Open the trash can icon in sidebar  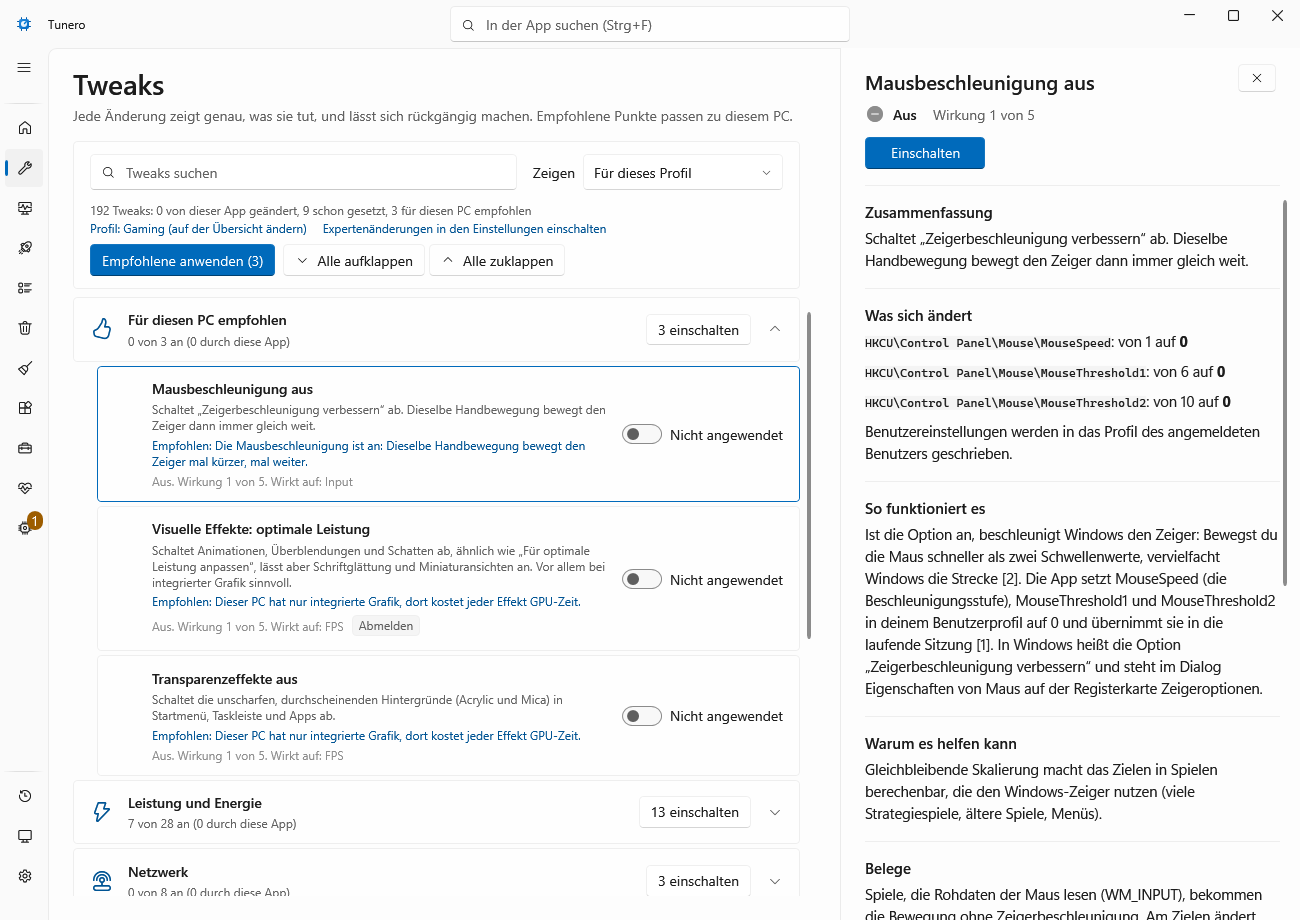(25, 327)
